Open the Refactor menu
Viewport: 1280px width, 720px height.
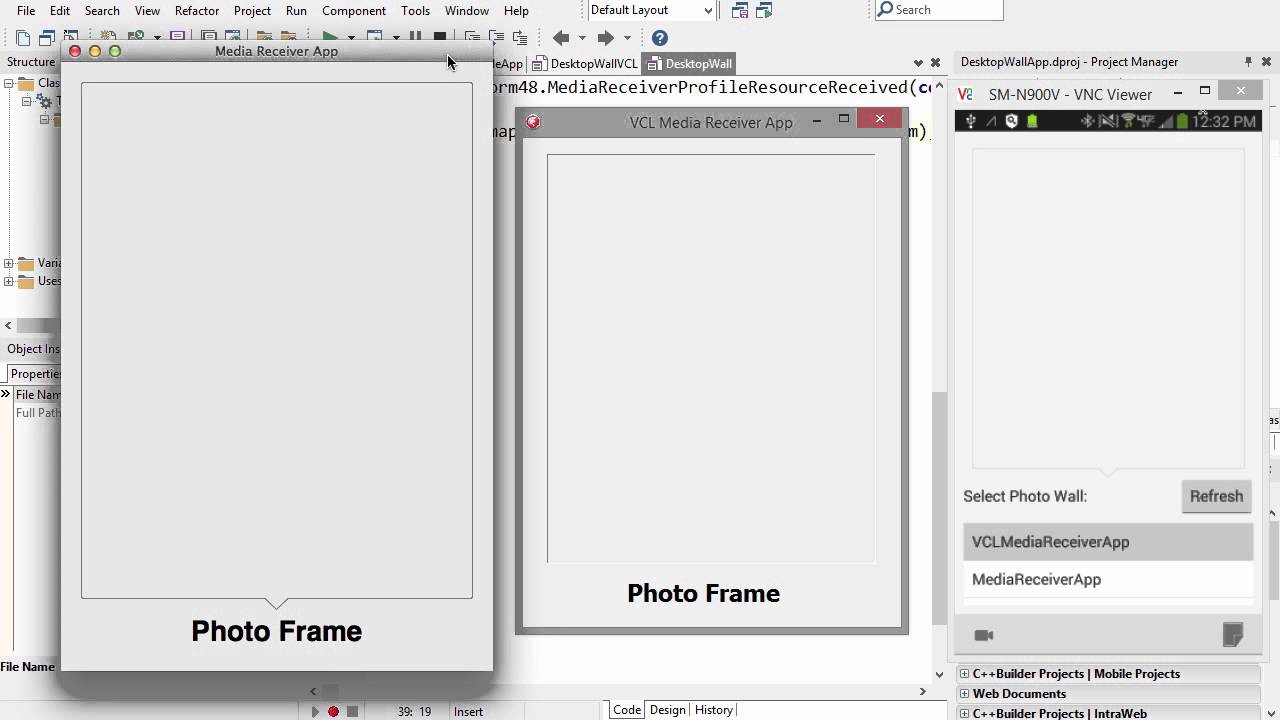pos(197,11)
